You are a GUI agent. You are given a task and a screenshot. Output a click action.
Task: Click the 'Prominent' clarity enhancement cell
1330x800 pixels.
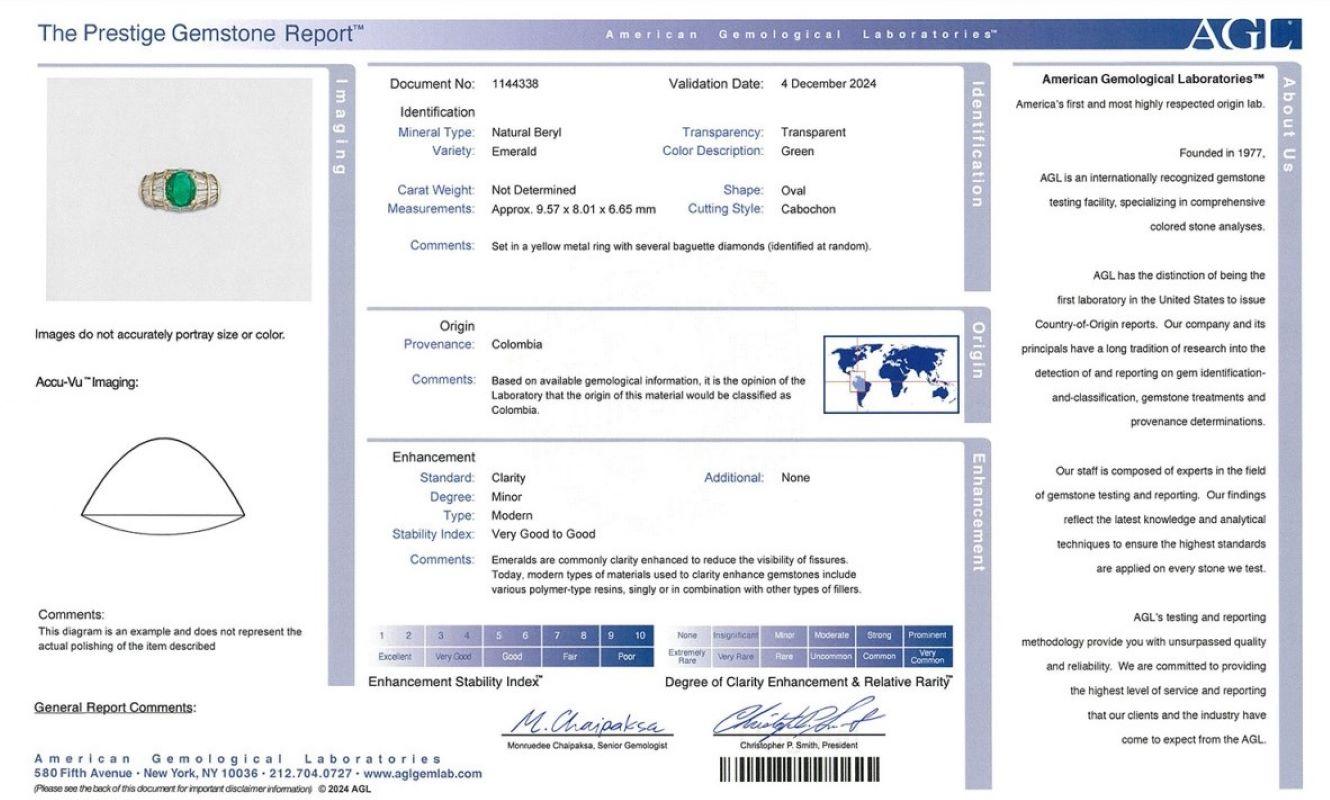(928, 635)
